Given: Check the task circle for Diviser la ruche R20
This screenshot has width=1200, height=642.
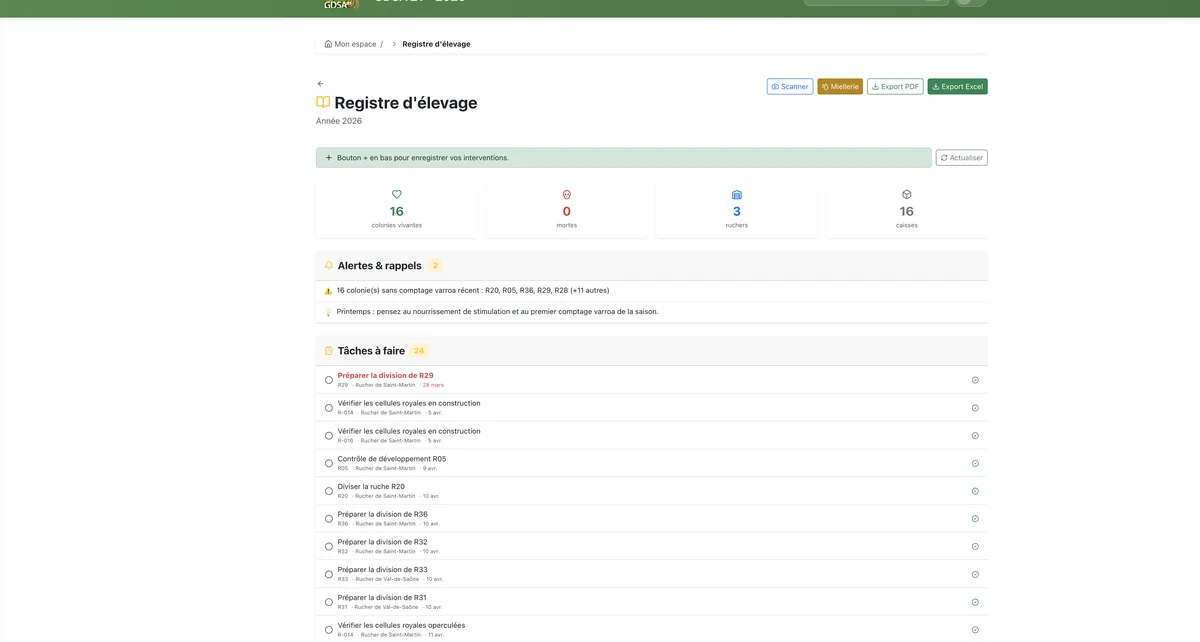Looking at the screenshot, I should 328,490.
